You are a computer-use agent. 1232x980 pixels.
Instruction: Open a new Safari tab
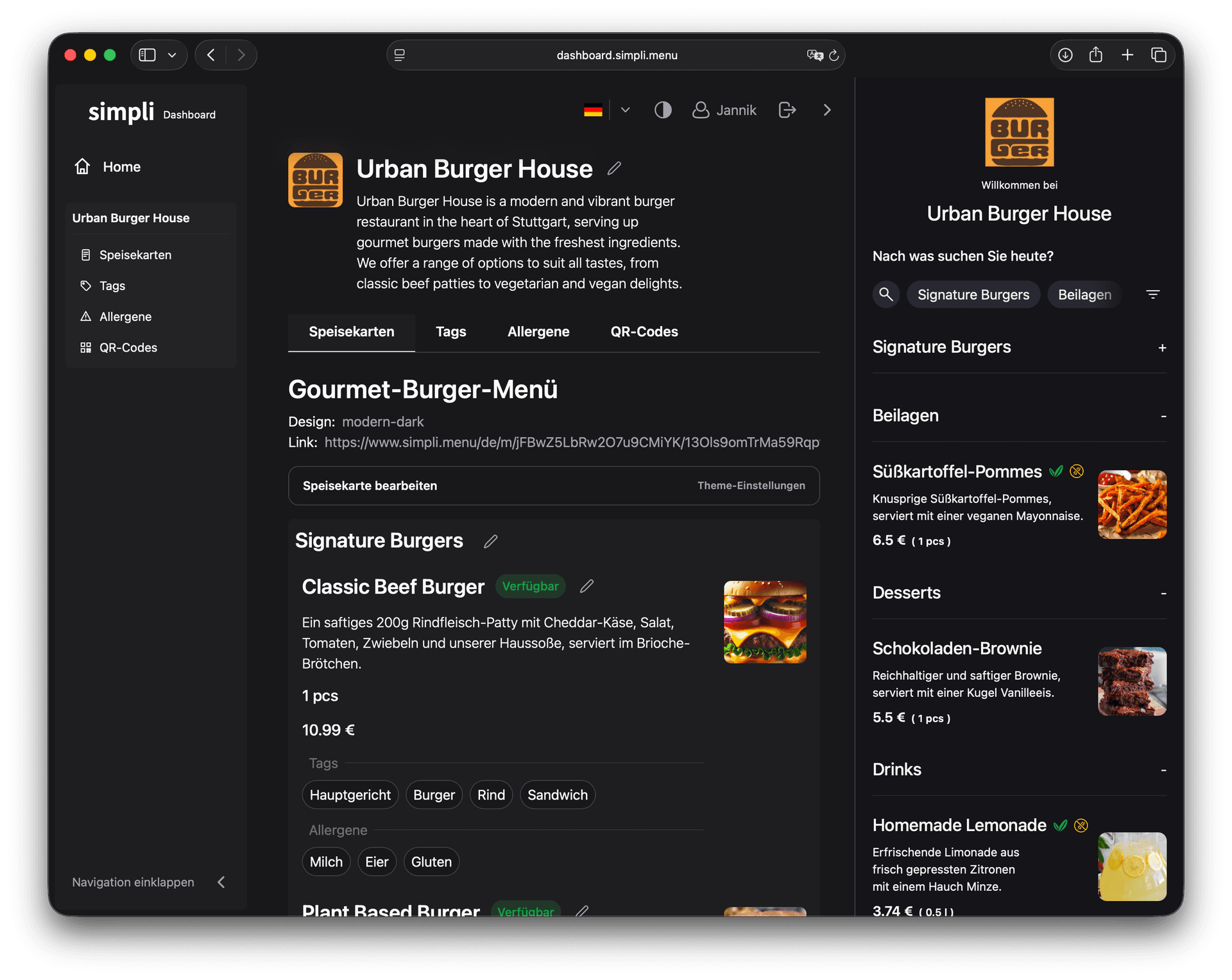[1127, 55]
